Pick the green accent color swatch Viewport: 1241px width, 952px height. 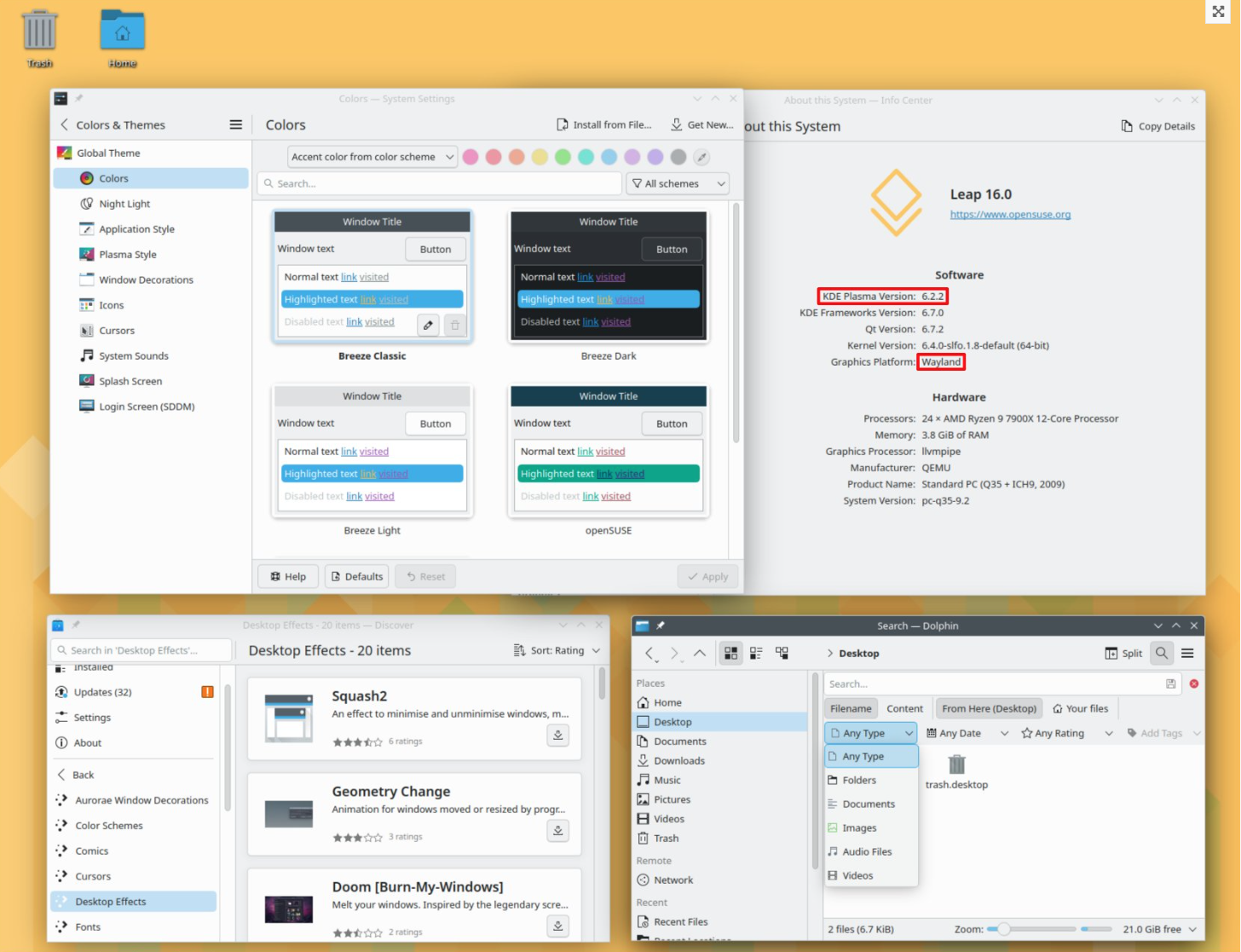tap(563, 157)
